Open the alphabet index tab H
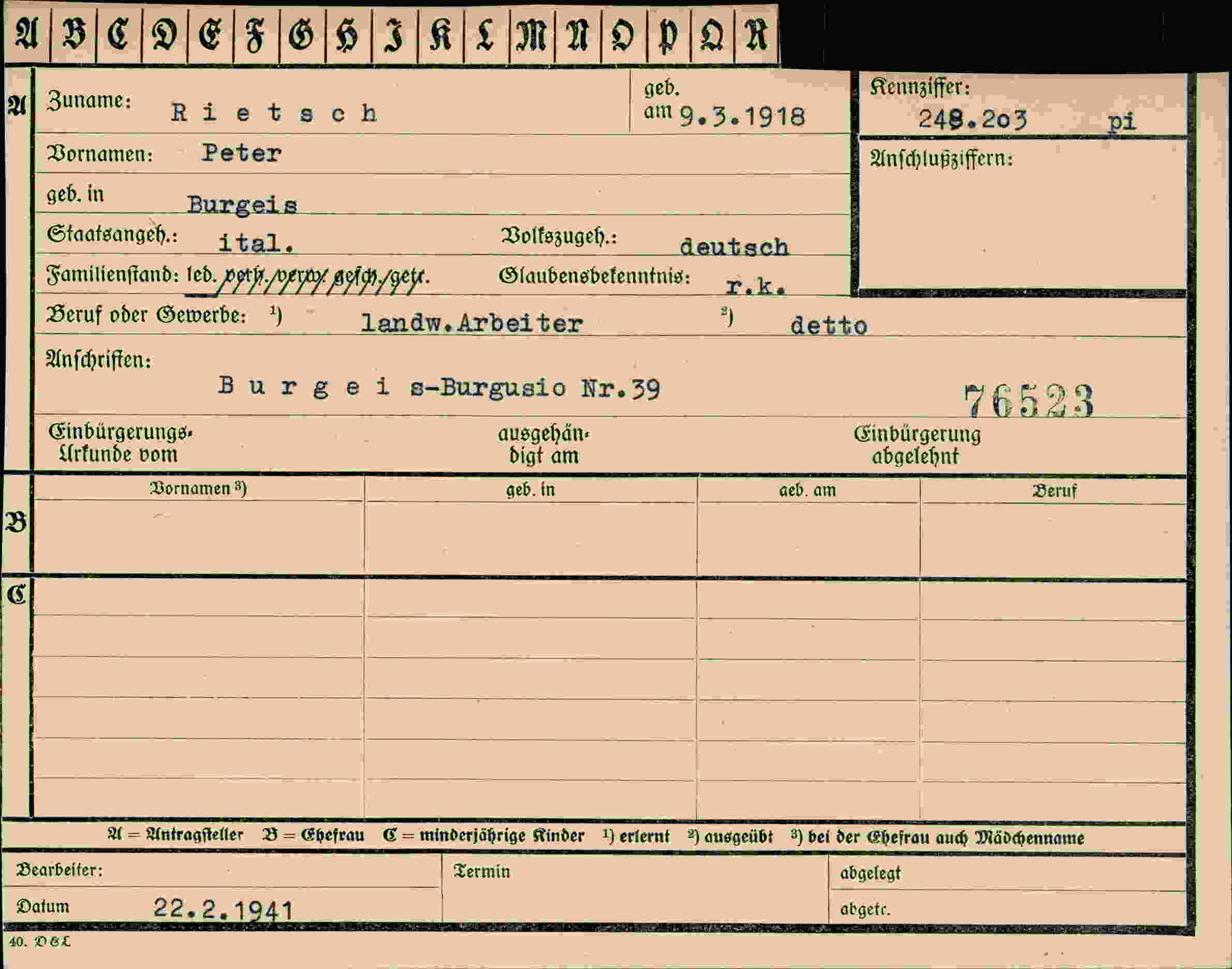 pyautogui.click(x=348, y=35)
